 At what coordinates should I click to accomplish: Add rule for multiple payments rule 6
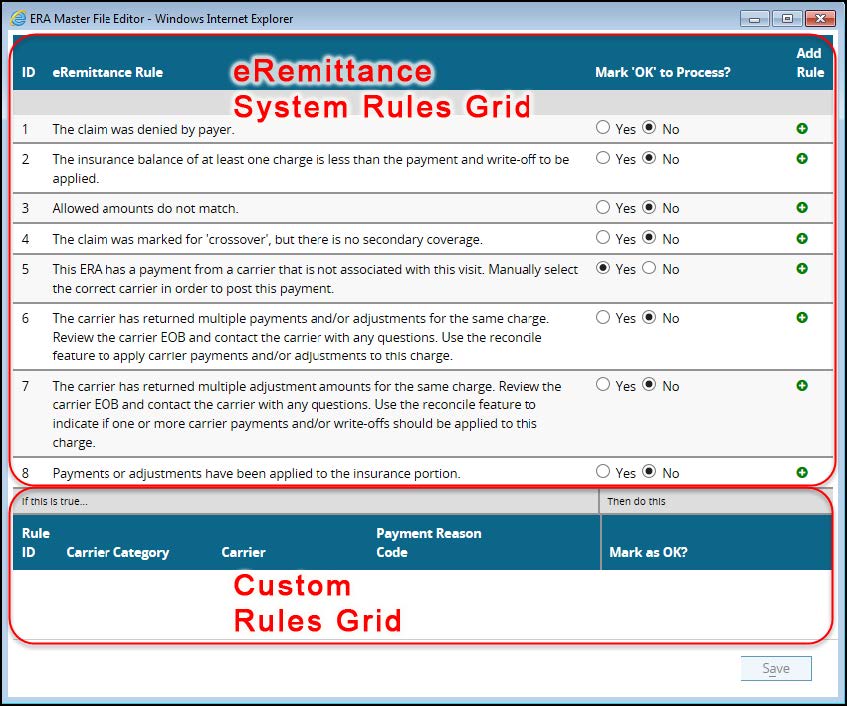pos(802,318)
